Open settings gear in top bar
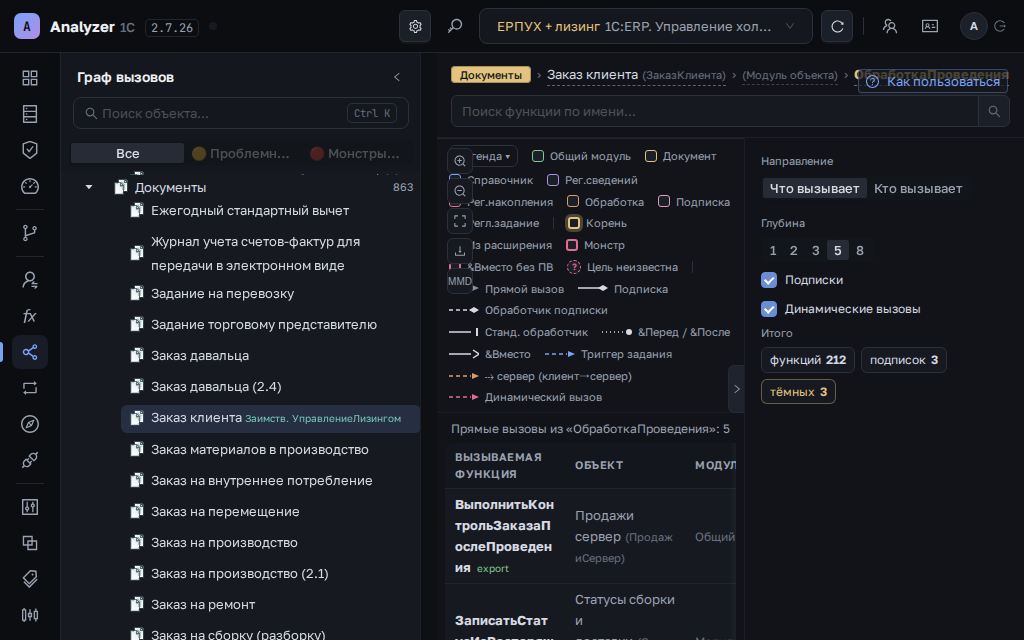Viewport: 1024px width, 640px height. coord(415,26)
